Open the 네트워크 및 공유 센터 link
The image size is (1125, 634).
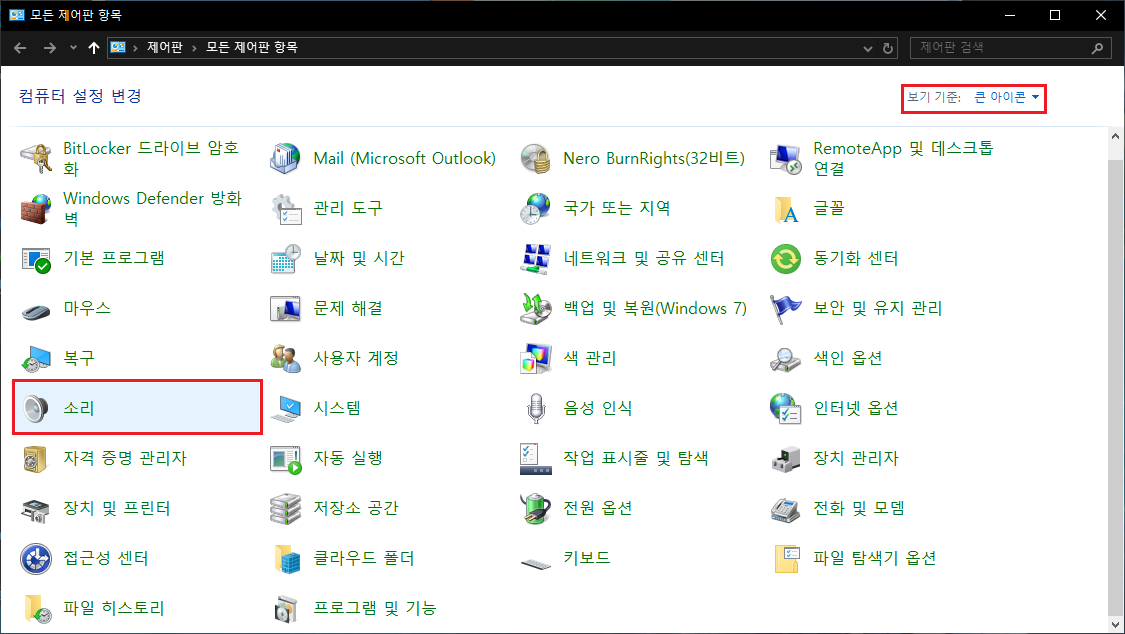pyautogui.click(x=643, y=258)
